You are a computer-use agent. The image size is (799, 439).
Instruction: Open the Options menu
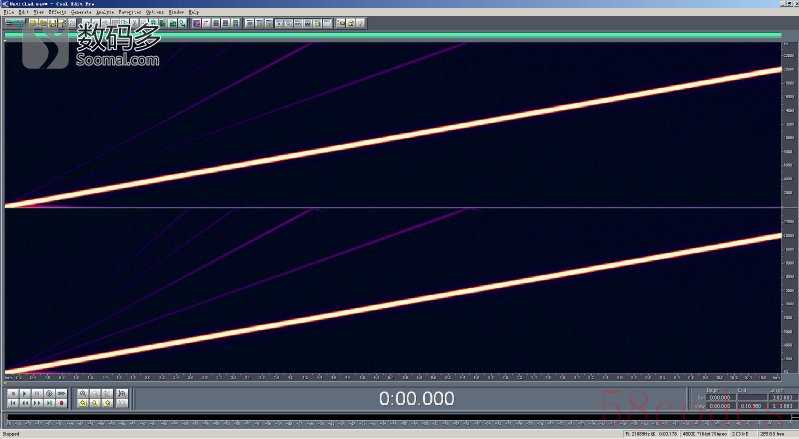[x=155, y=11]
